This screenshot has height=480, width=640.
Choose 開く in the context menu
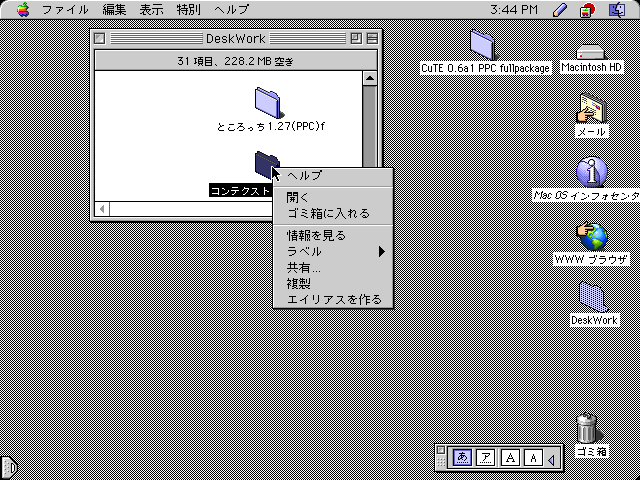coord(333,198)
